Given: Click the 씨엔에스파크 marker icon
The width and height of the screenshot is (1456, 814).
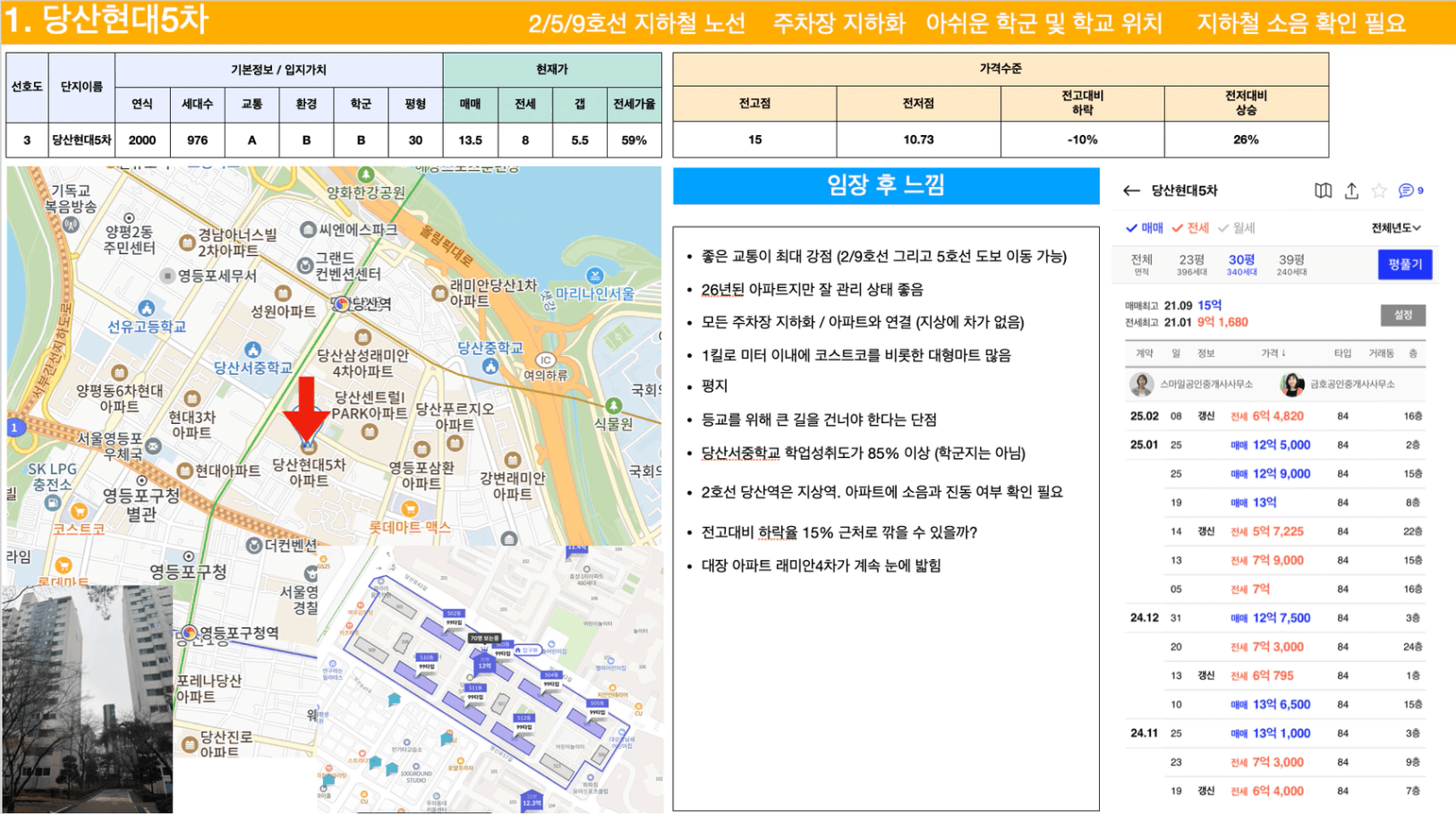Looking at the screenshot, I should click(308, 230).
